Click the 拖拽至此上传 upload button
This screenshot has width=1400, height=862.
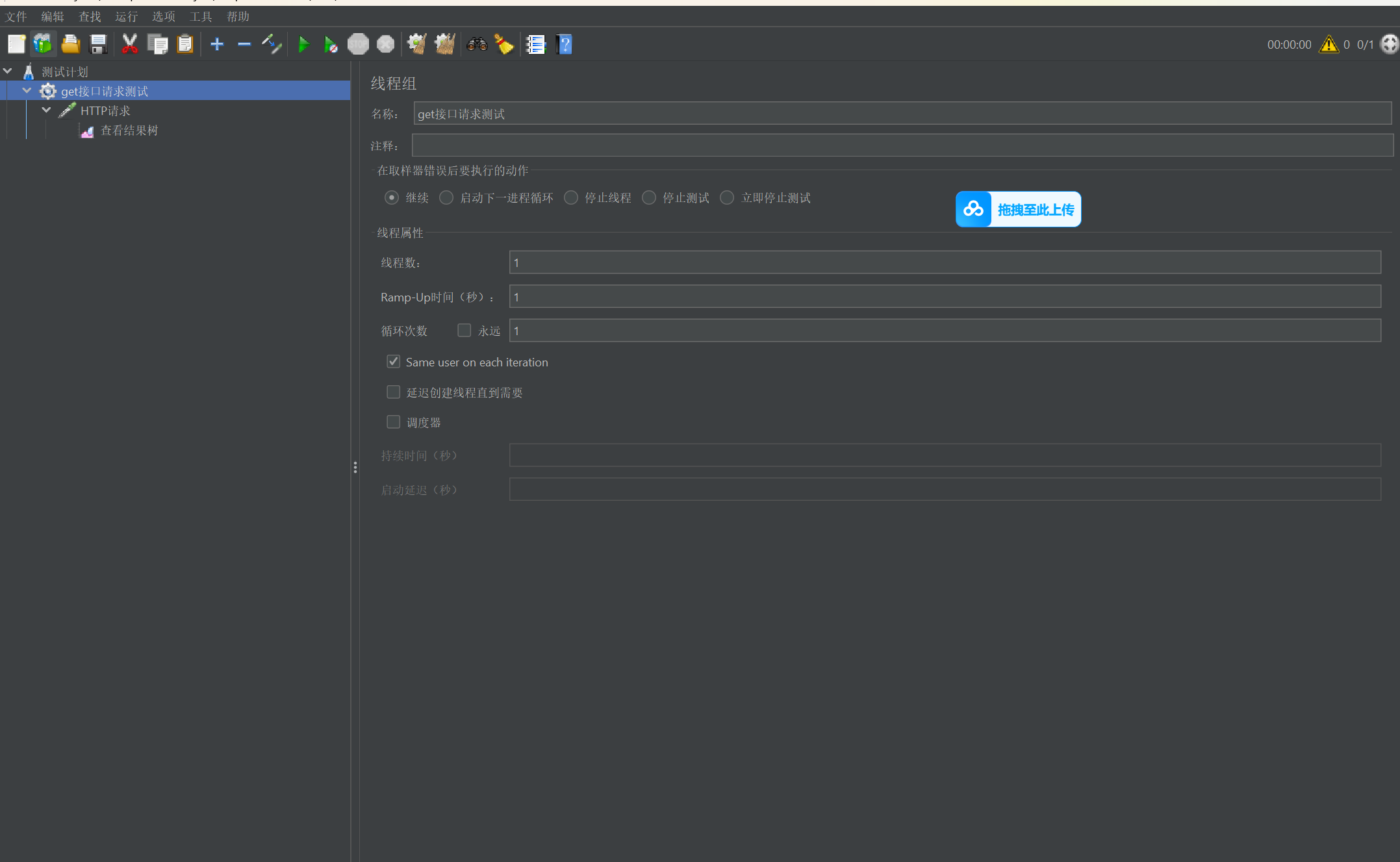[x=1018, y=209]
